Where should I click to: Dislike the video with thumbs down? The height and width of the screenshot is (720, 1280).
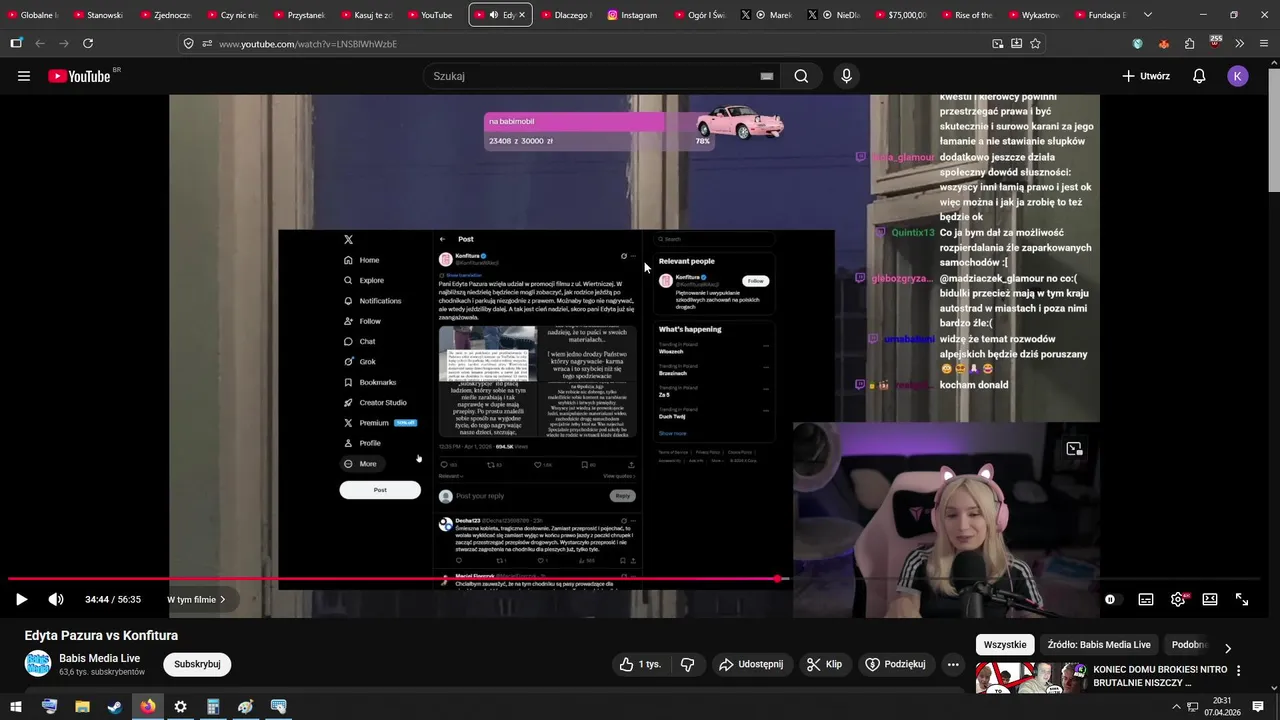click(687, 664)
